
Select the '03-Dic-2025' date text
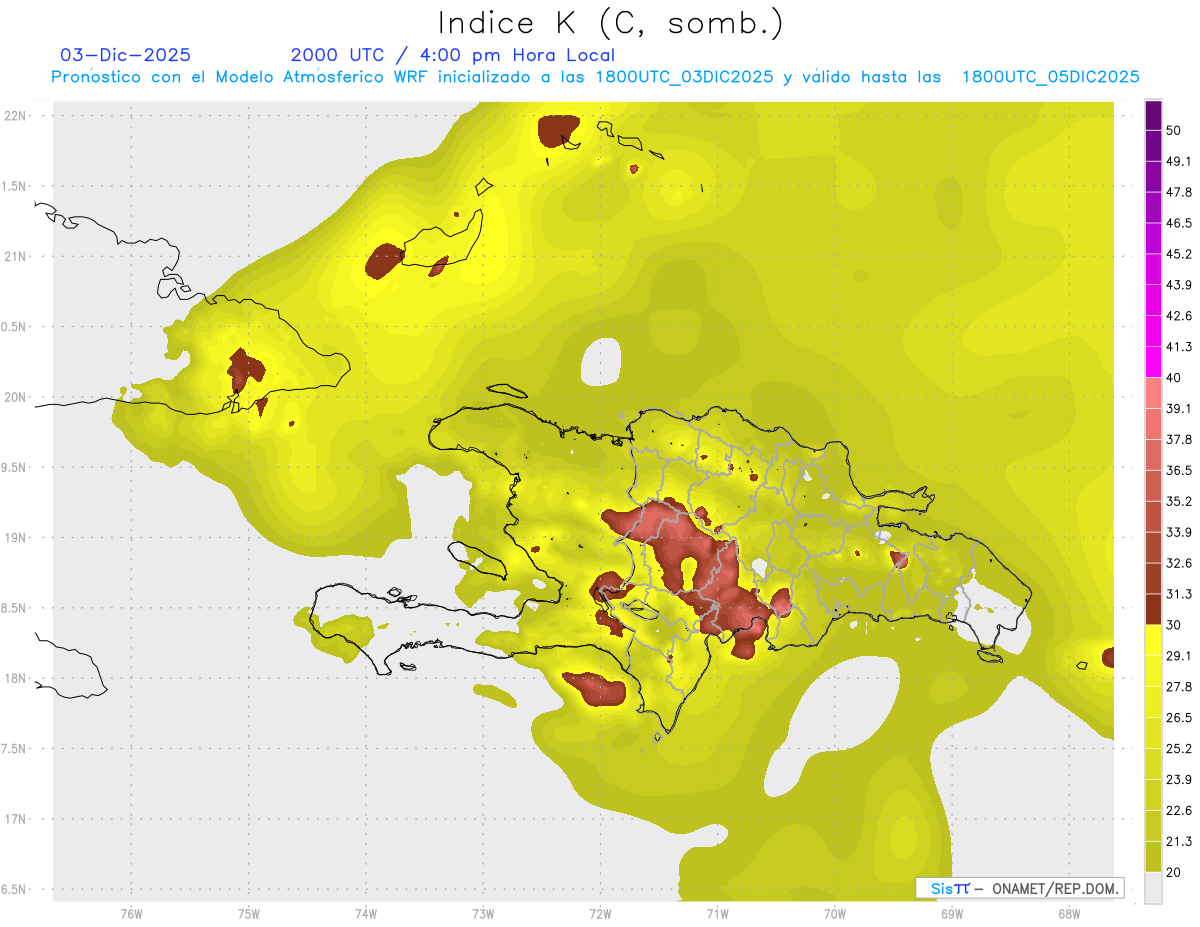pyautogui.click(x=125, y=55)
